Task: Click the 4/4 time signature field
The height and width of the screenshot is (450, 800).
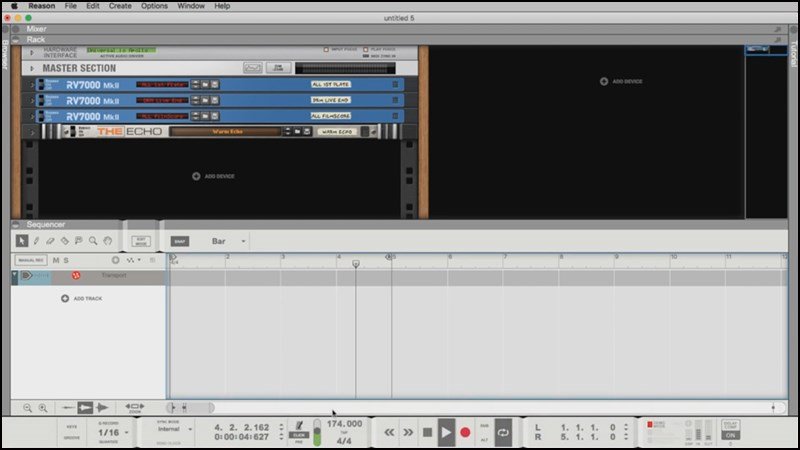Action: (344, 441)
